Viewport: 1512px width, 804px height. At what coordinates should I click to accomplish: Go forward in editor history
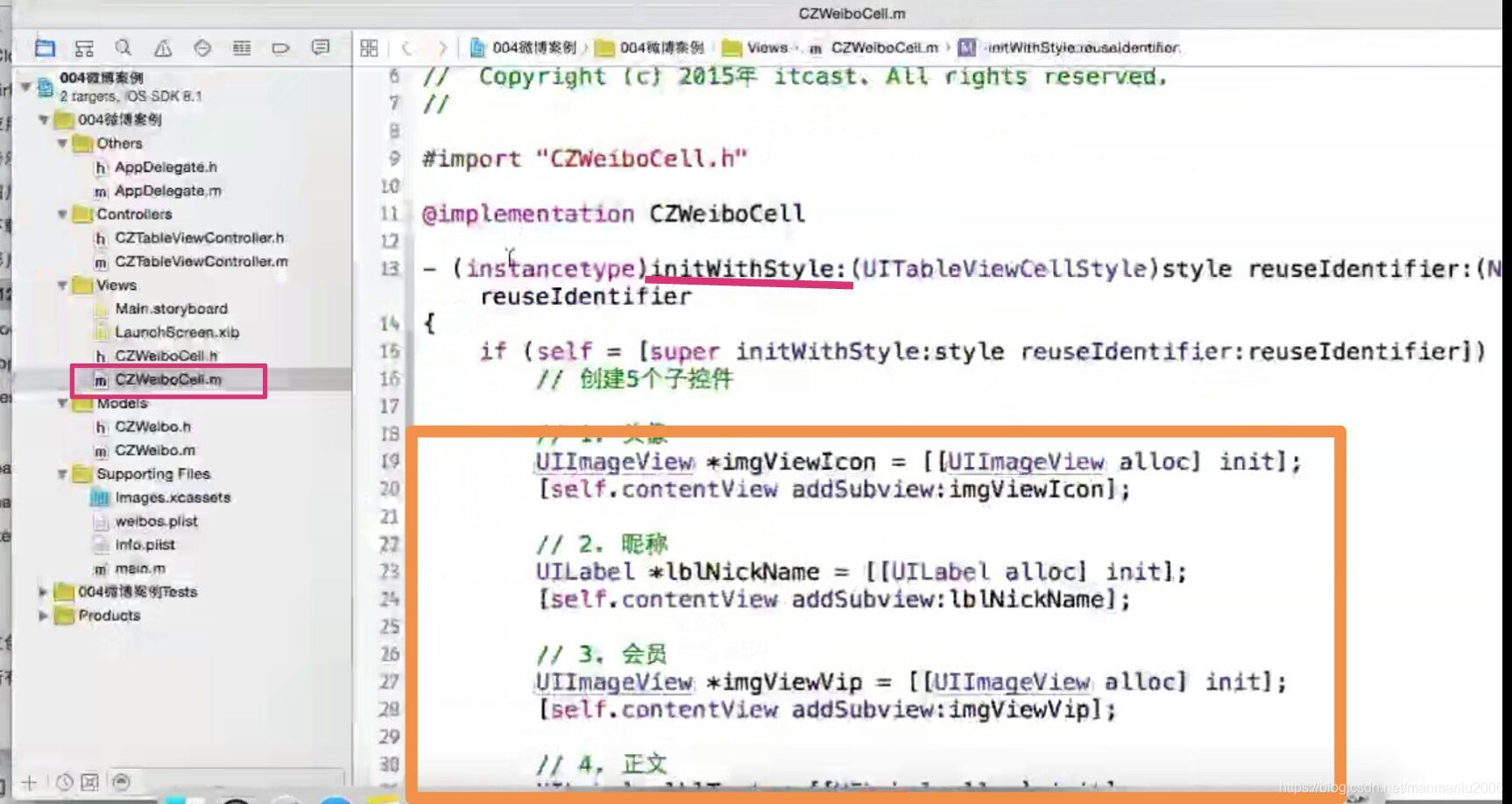[442, 48]
